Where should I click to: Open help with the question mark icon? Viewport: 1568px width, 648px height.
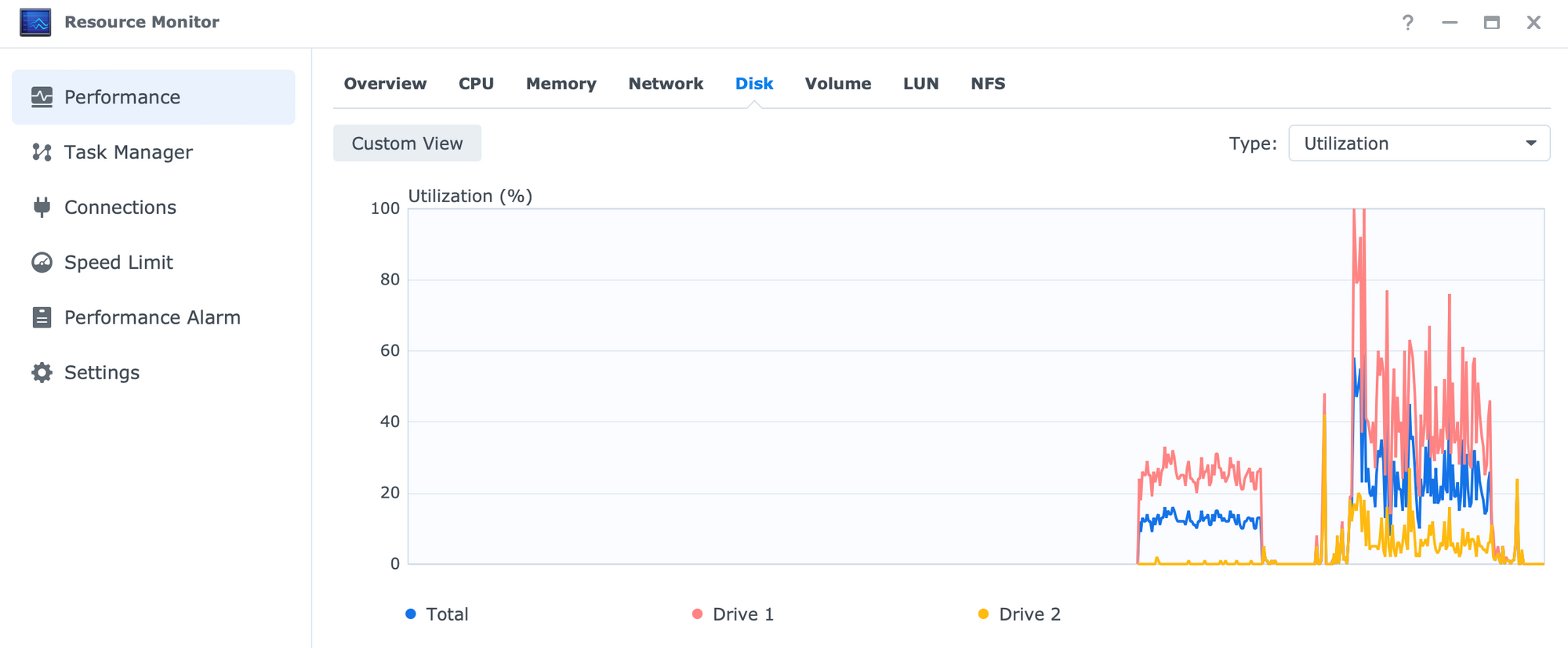(x=1408, y=23)
